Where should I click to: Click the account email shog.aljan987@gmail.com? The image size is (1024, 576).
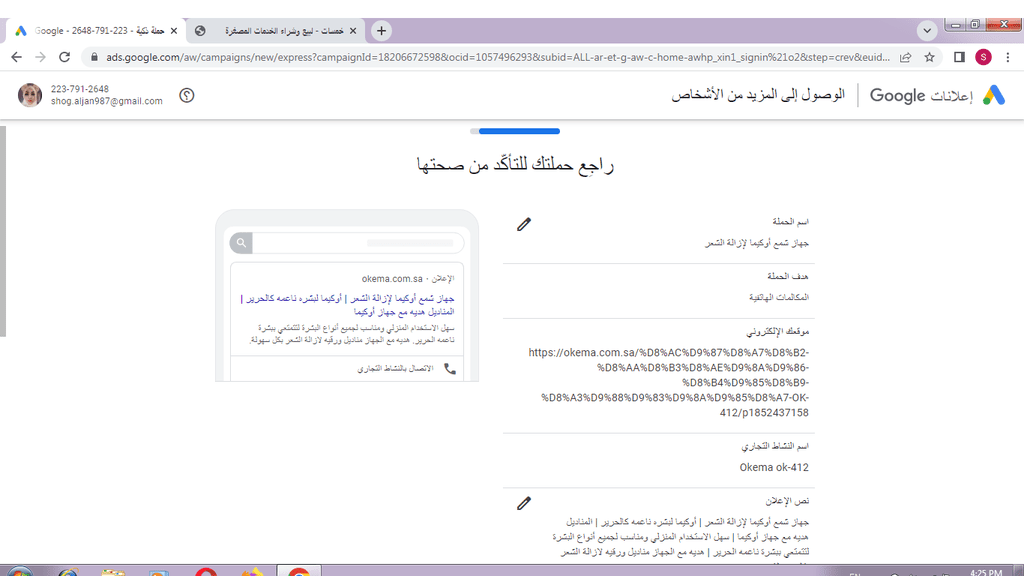pos(106,101)
